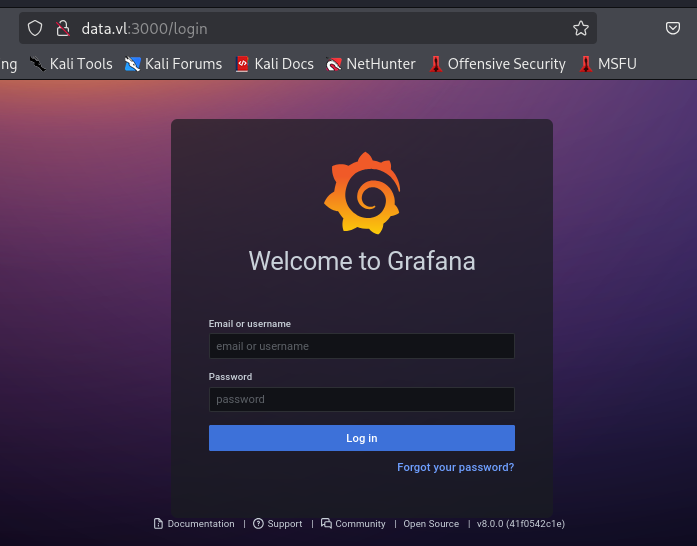697x546 pixels.
Task: Click the Kali Tools bookmark icon
Action: [38, 64]
